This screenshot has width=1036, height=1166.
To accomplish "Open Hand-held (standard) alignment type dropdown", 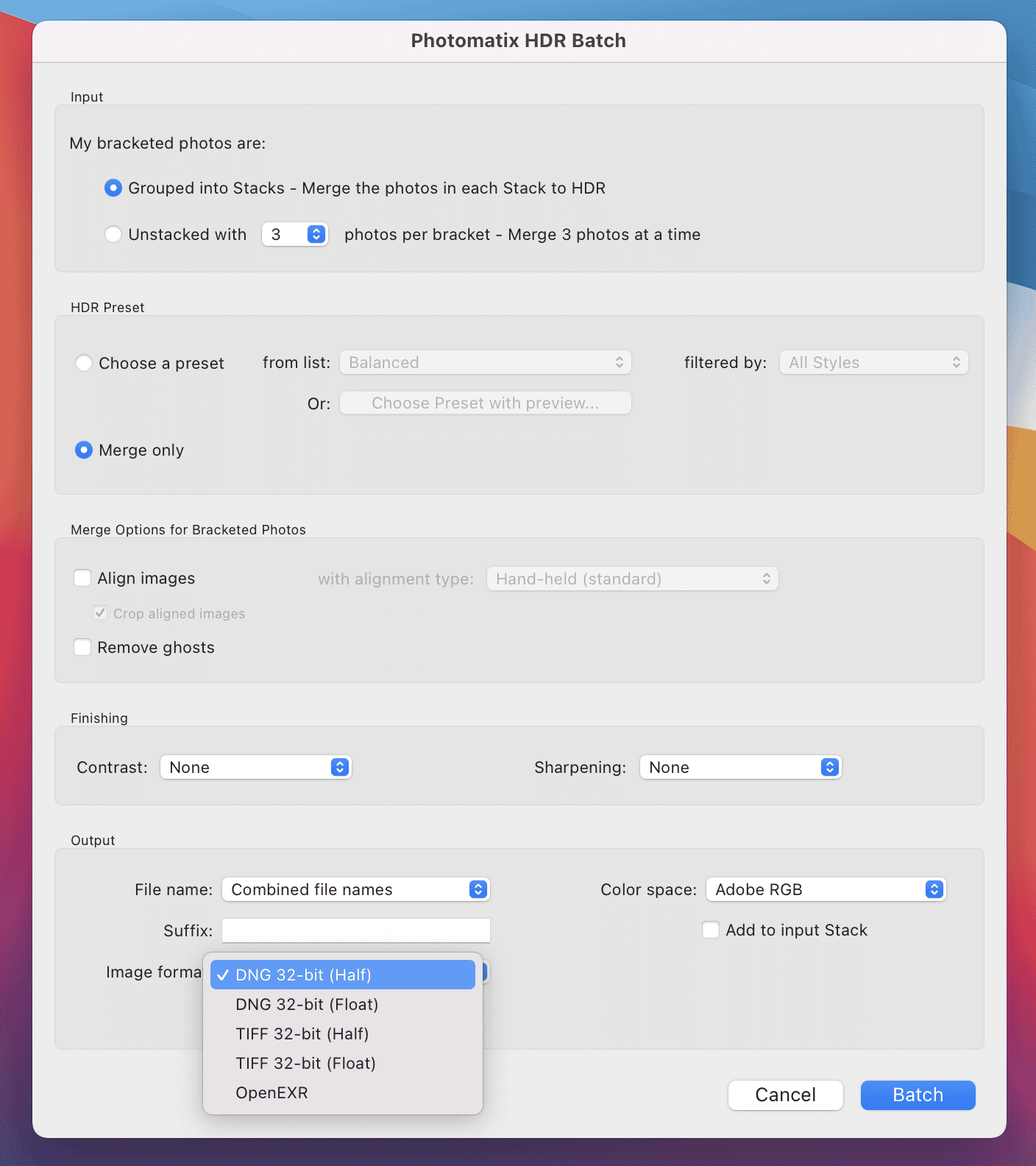I will click(x=633, y=579).
